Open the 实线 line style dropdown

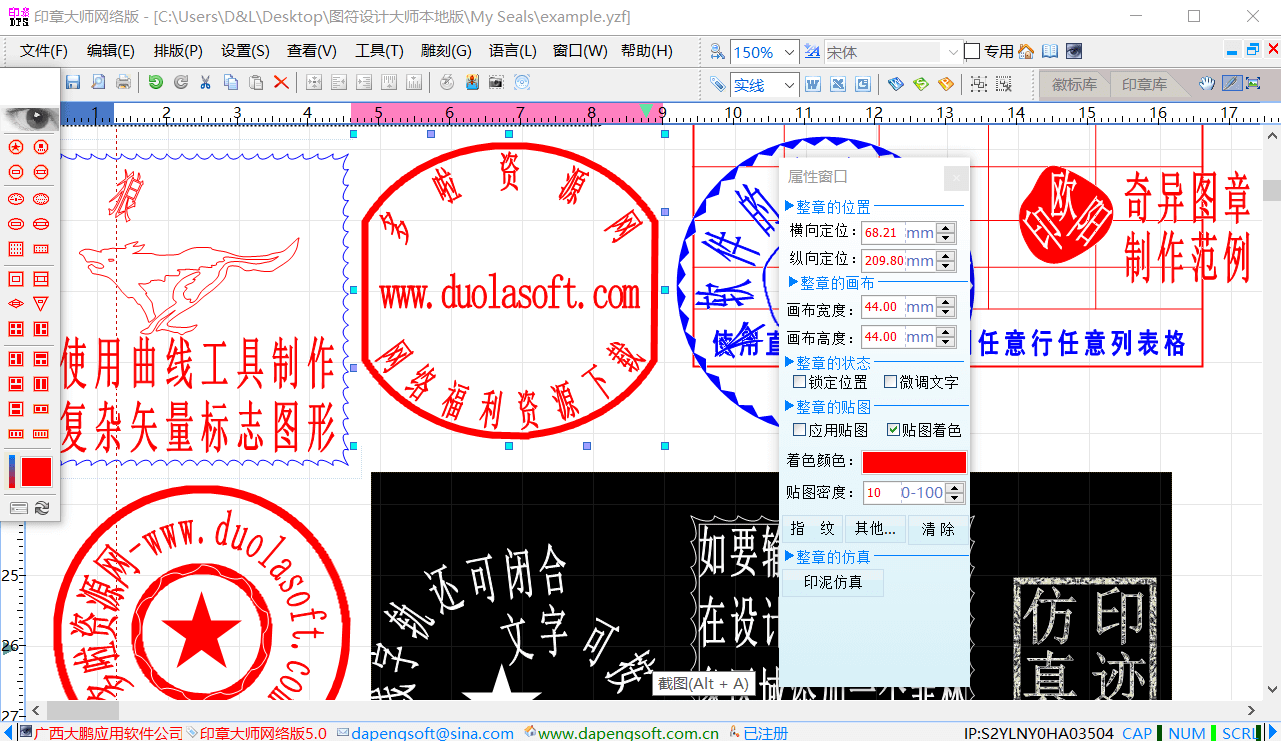[790, 85]
